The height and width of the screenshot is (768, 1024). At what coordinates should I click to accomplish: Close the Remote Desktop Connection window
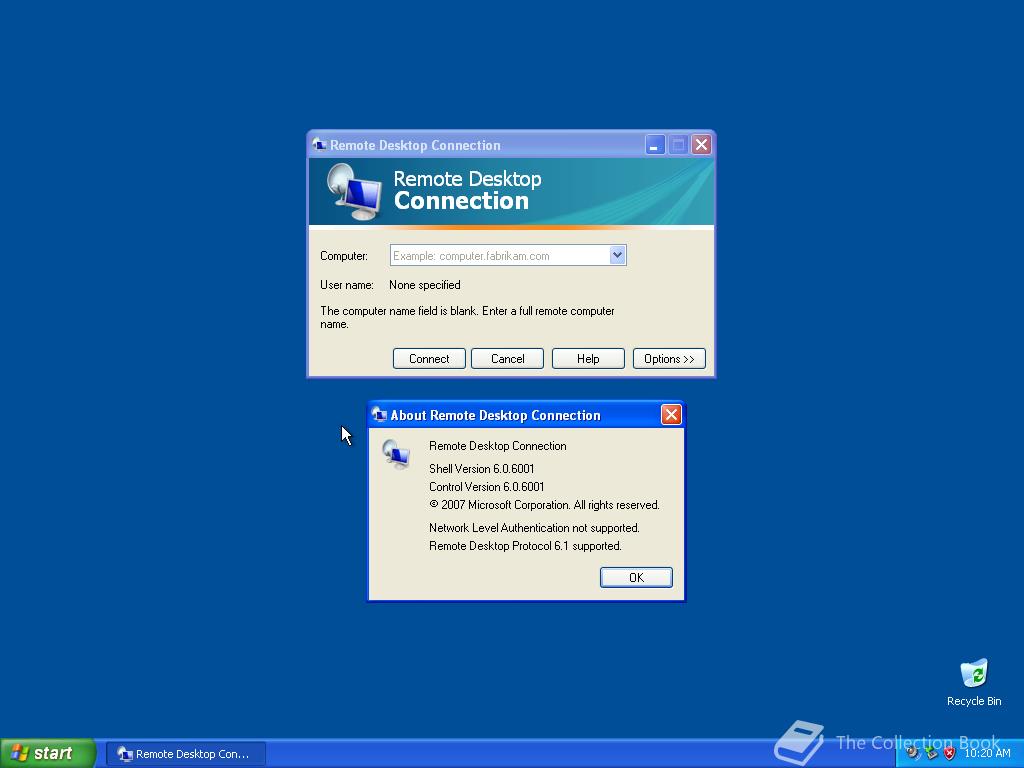tap(701, 144)
